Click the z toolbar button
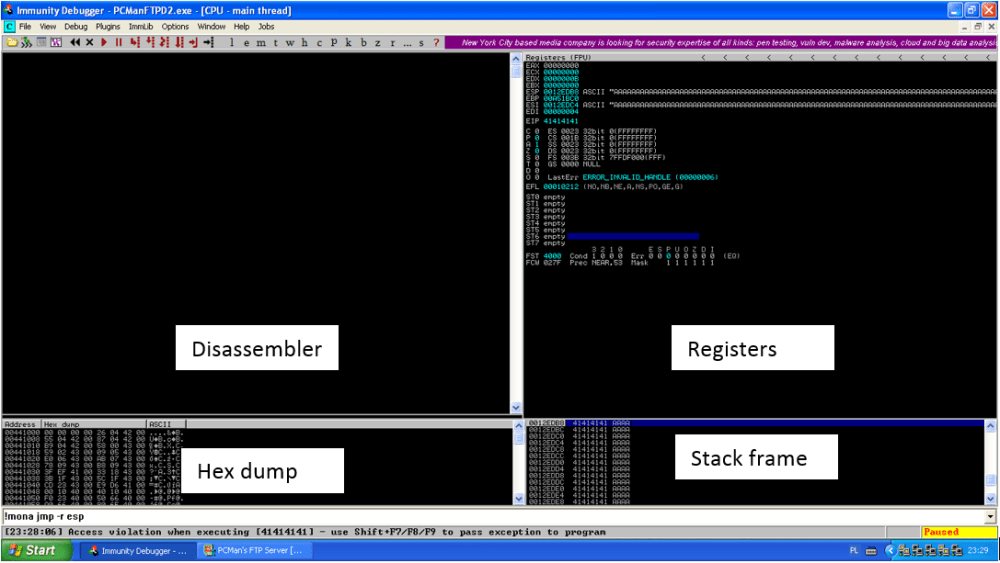This screenshot has width=1000, height=563. (x=378, y=43)
